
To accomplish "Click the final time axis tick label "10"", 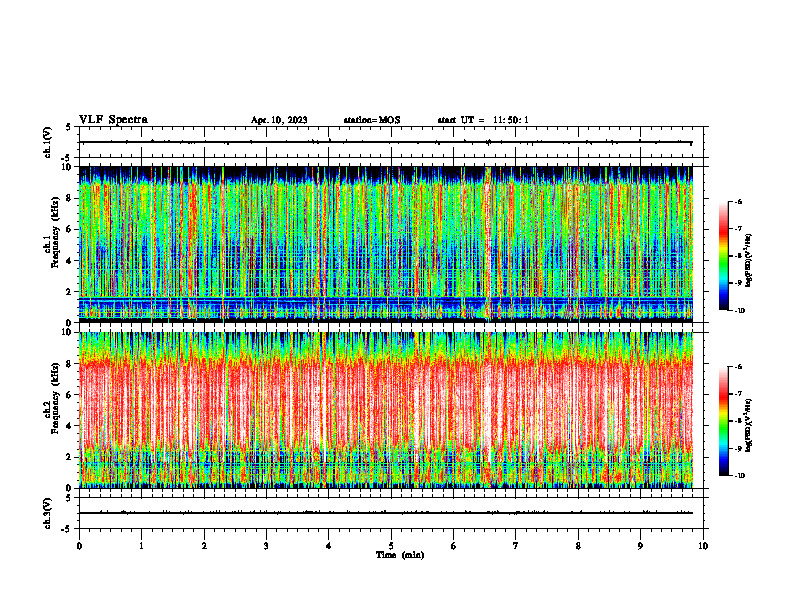I will (703, 546).
